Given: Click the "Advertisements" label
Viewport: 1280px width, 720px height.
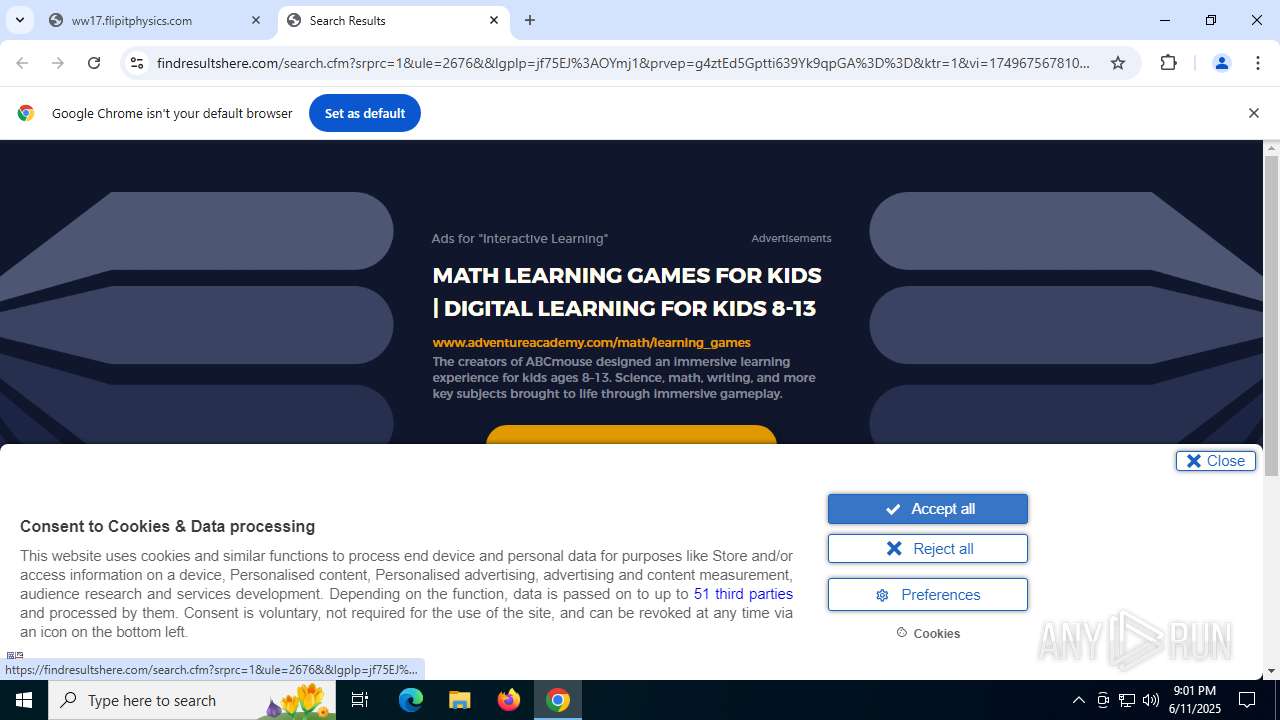Looking at the screenshot, I should click(791, 238).
